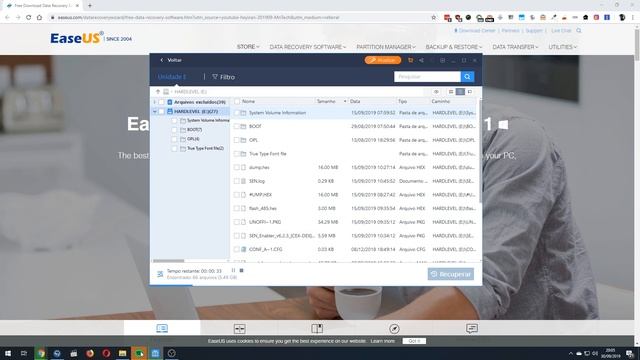The image size is (640, 360).
Task: Switch to details view icon
Action: (460, 92)
